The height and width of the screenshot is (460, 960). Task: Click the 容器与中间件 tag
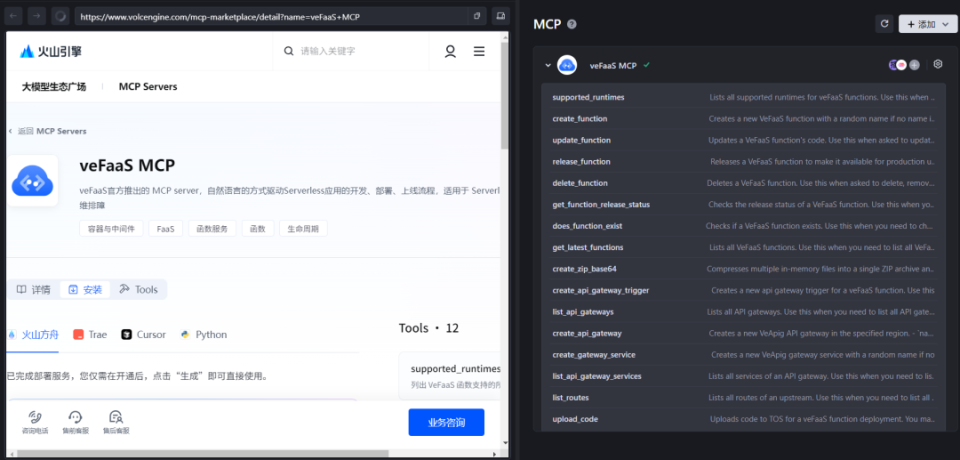(111, 229)
